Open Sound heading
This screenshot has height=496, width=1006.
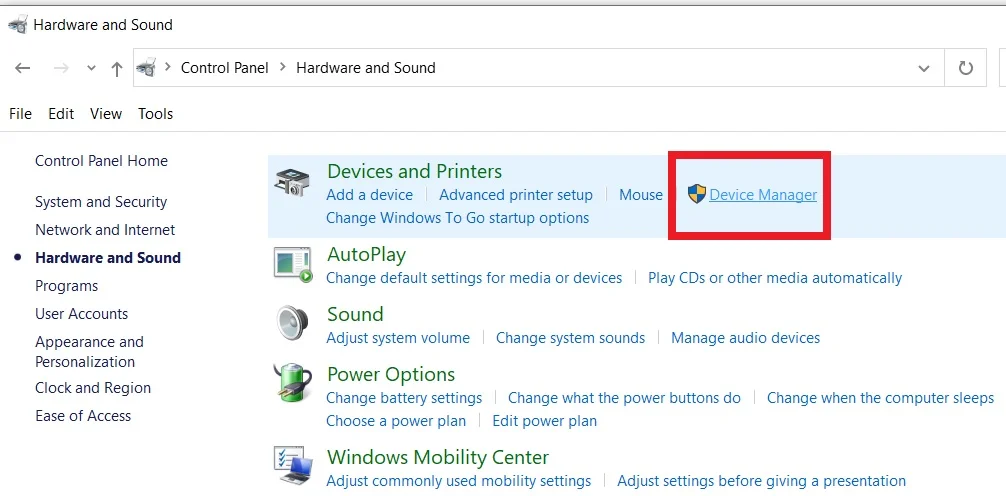[355, 314]
